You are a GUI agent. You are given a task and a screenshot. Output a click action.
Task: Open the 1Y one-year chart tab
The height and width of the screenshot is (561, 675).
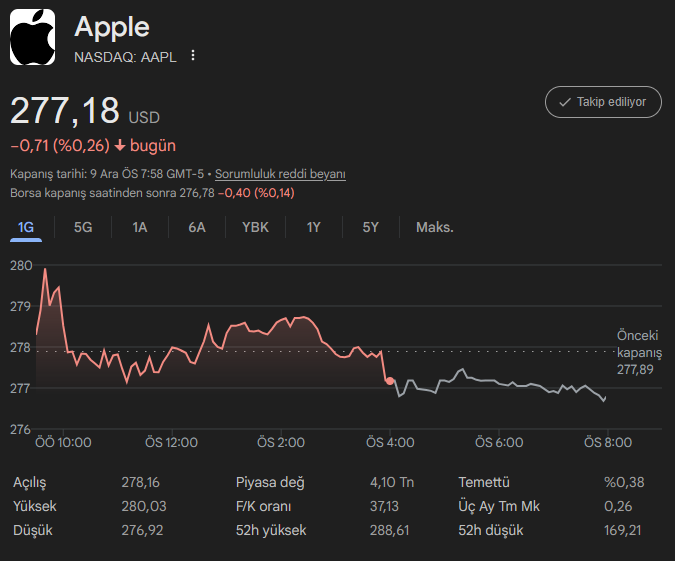(314, 227)
